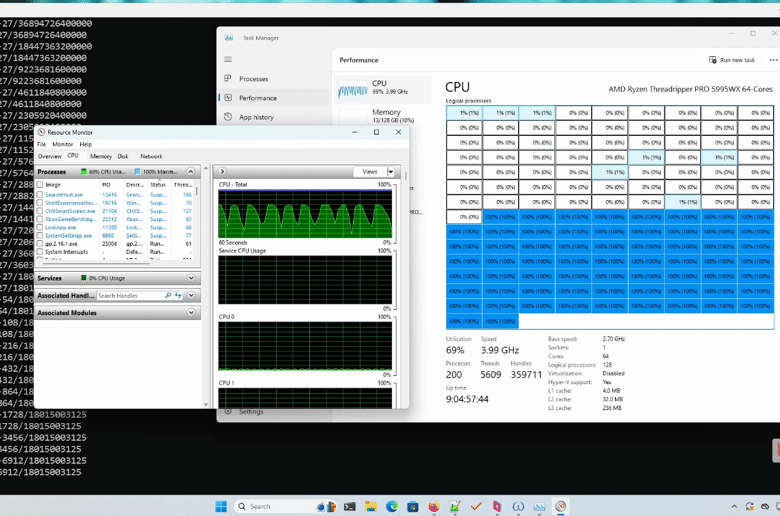Check the ShellExperienceHost process checkbox
Screen dimensions: 780x516
tap(40, 203)
